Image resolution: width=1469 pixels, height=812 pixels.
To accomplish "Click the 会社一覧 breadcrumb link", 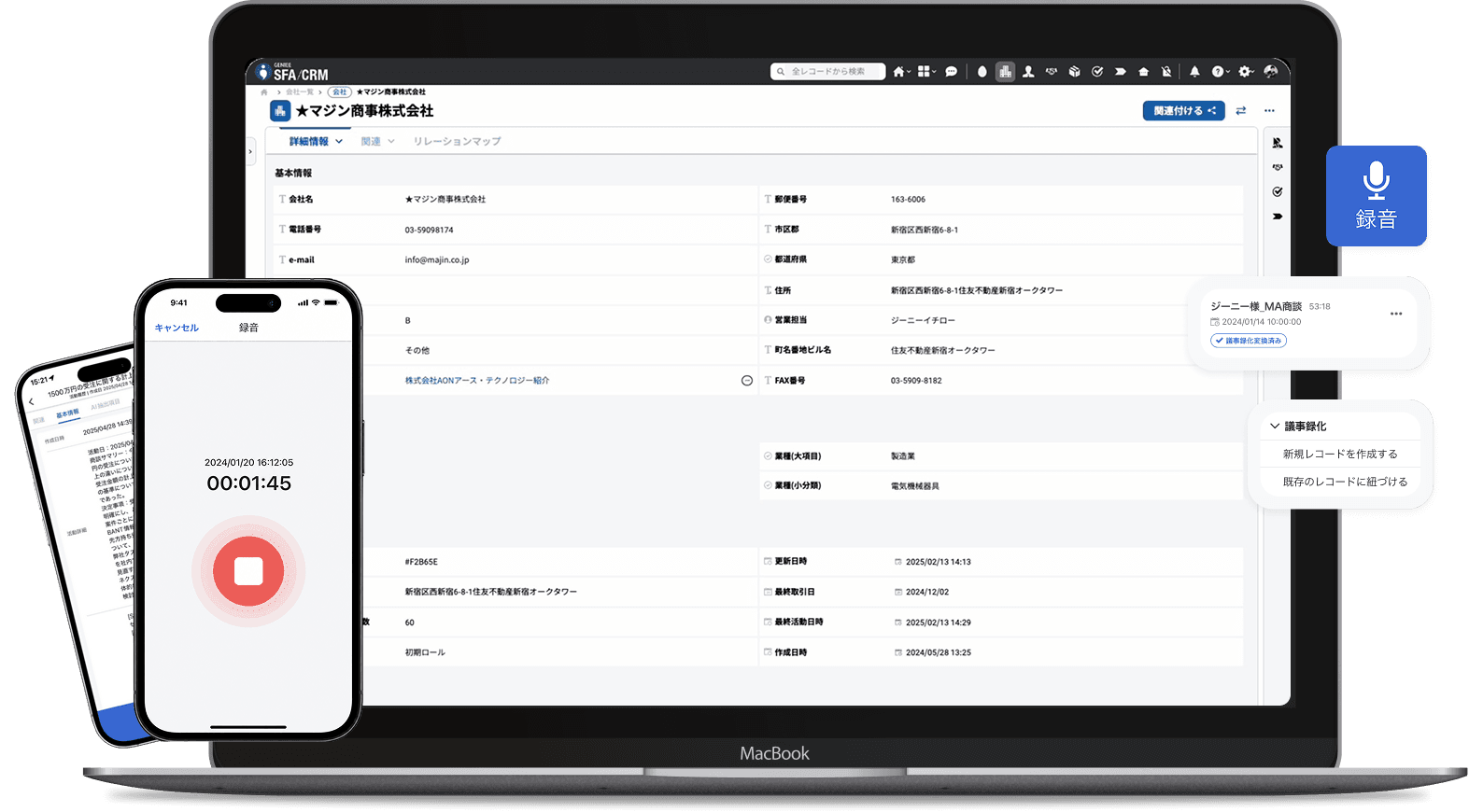I will click(x=300, y=92).
